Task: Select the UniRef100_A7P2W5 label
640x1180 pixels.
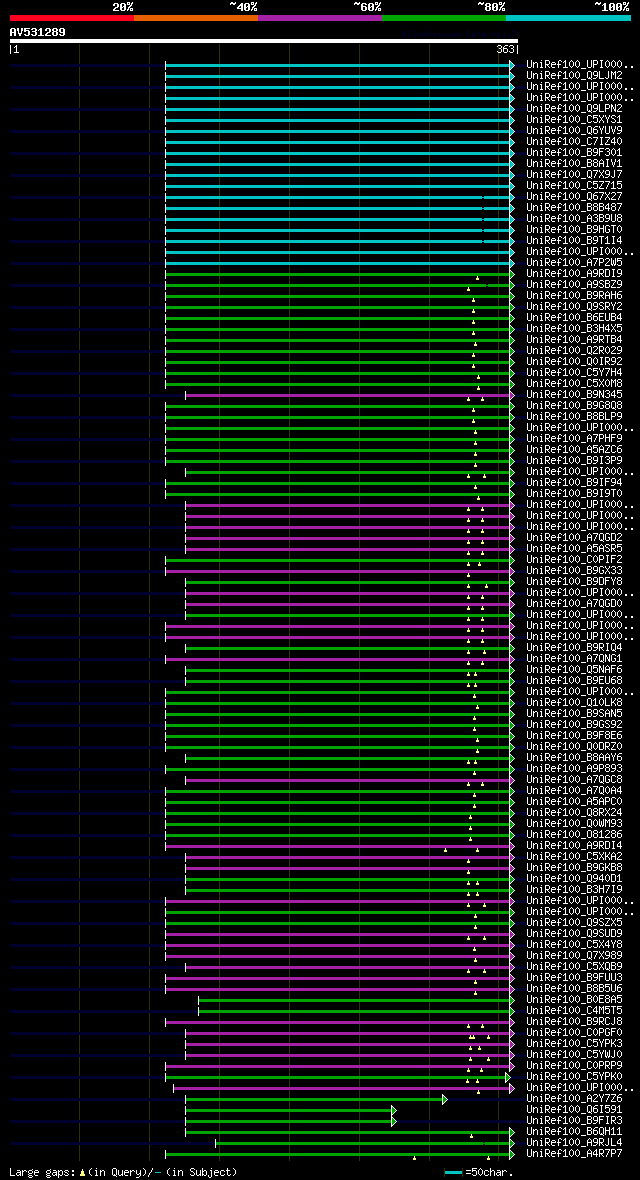Action: (x=574, y=263)
